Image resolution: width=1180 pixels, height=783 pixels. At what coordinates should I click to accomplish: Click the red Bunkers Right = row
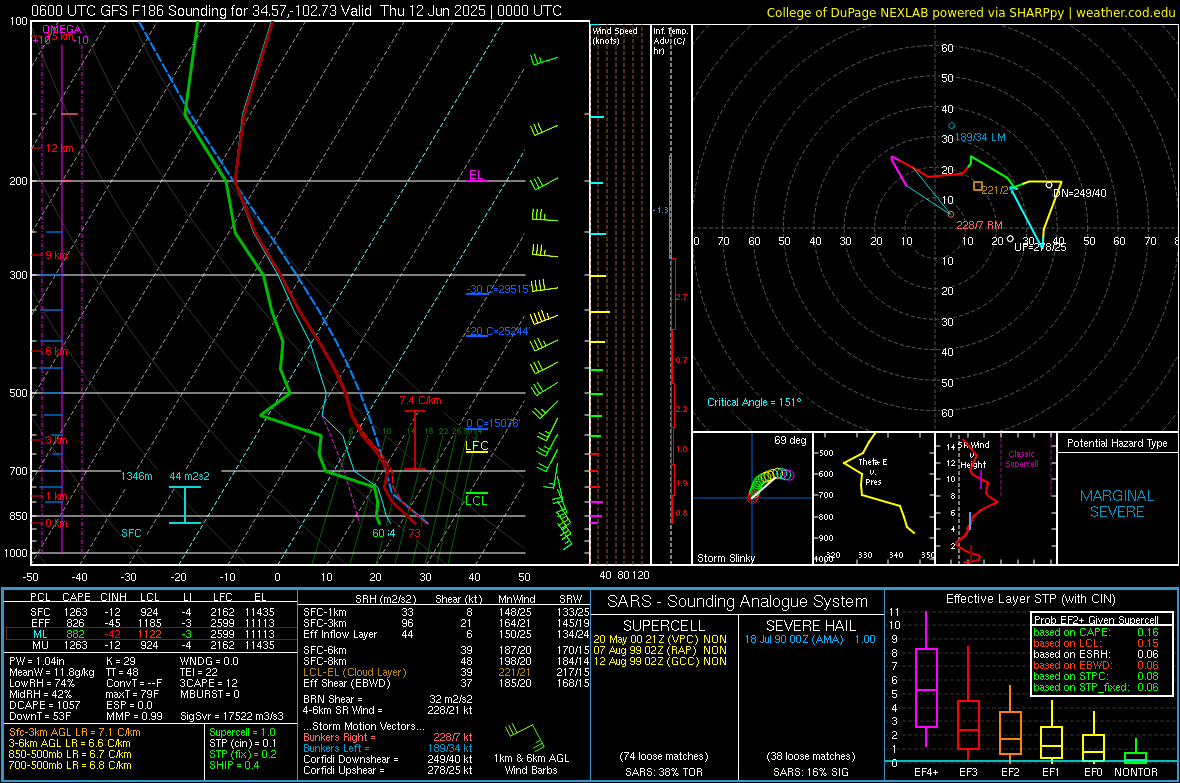tap(388, 738)
